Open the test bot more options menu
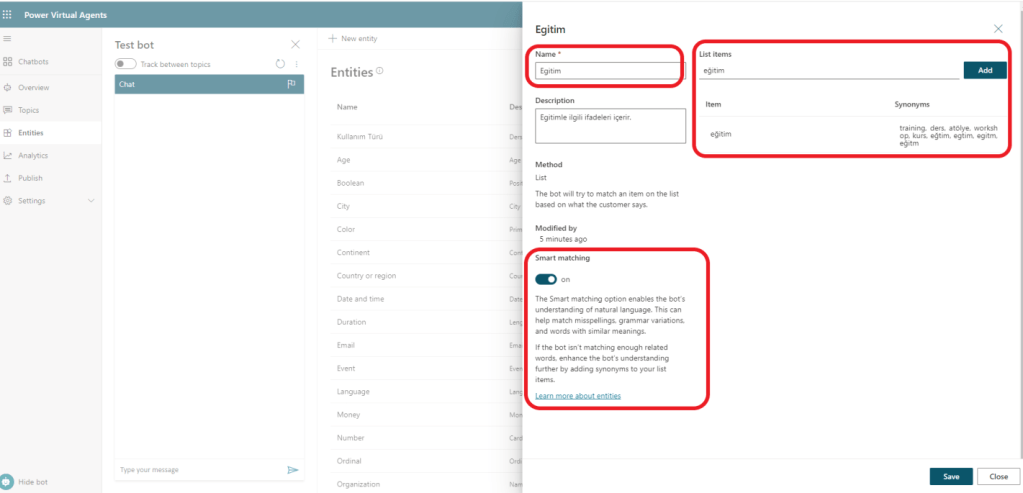Viewport: 1023px width, 493px height. click(x=296, y=64)
